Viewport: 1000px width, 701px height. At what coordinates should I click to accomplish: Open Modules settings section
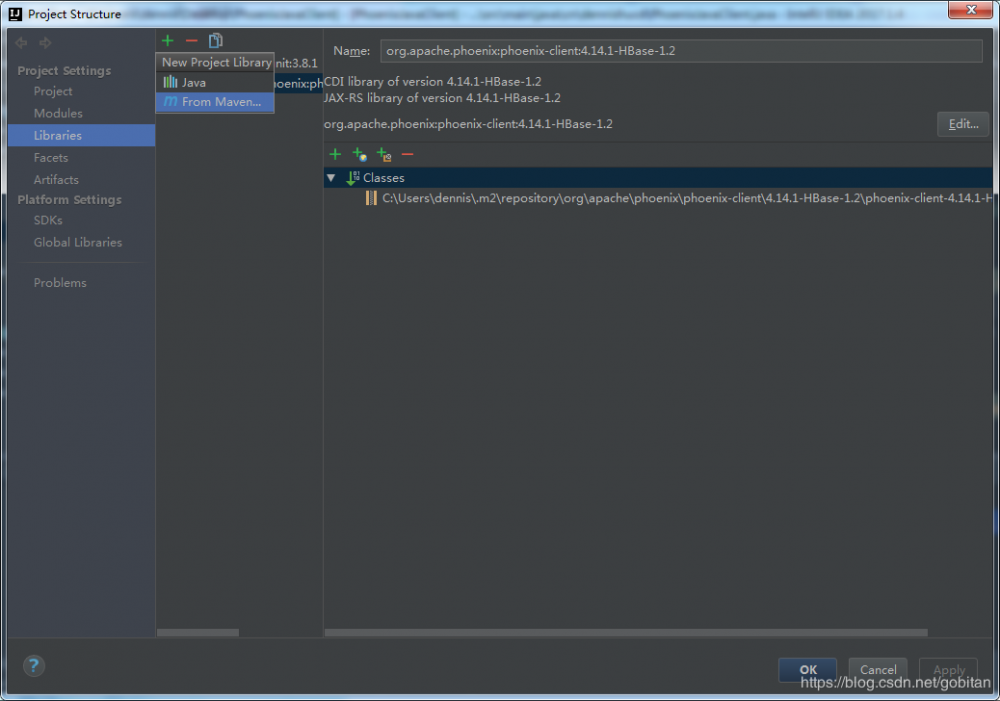(x=58, y=113)
